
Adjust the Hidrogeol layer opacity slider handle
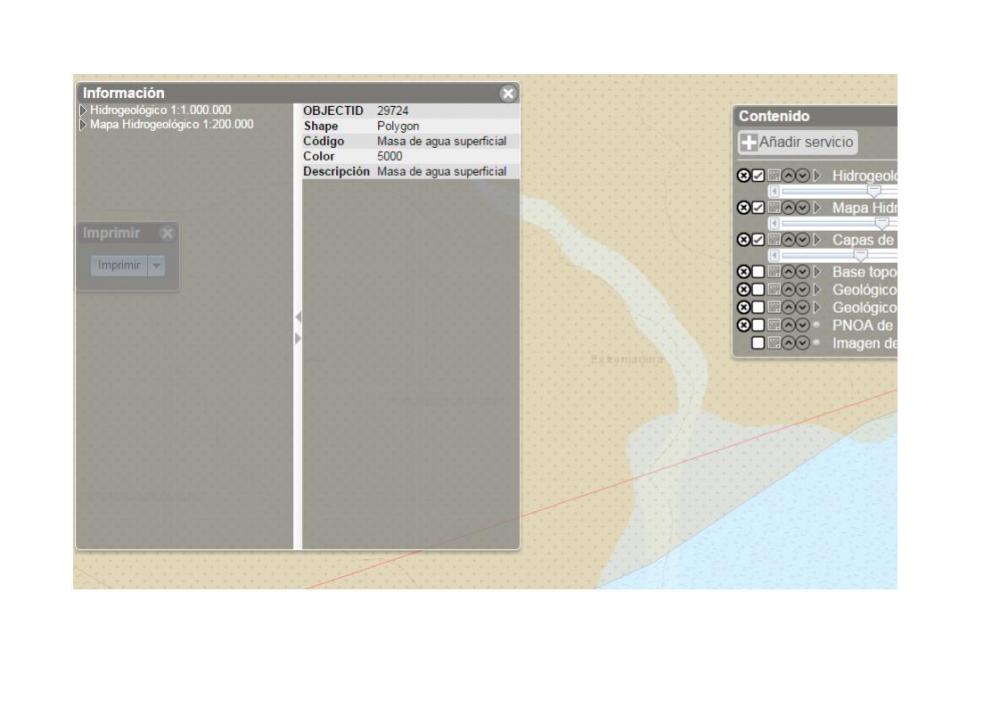pos(874,191)
